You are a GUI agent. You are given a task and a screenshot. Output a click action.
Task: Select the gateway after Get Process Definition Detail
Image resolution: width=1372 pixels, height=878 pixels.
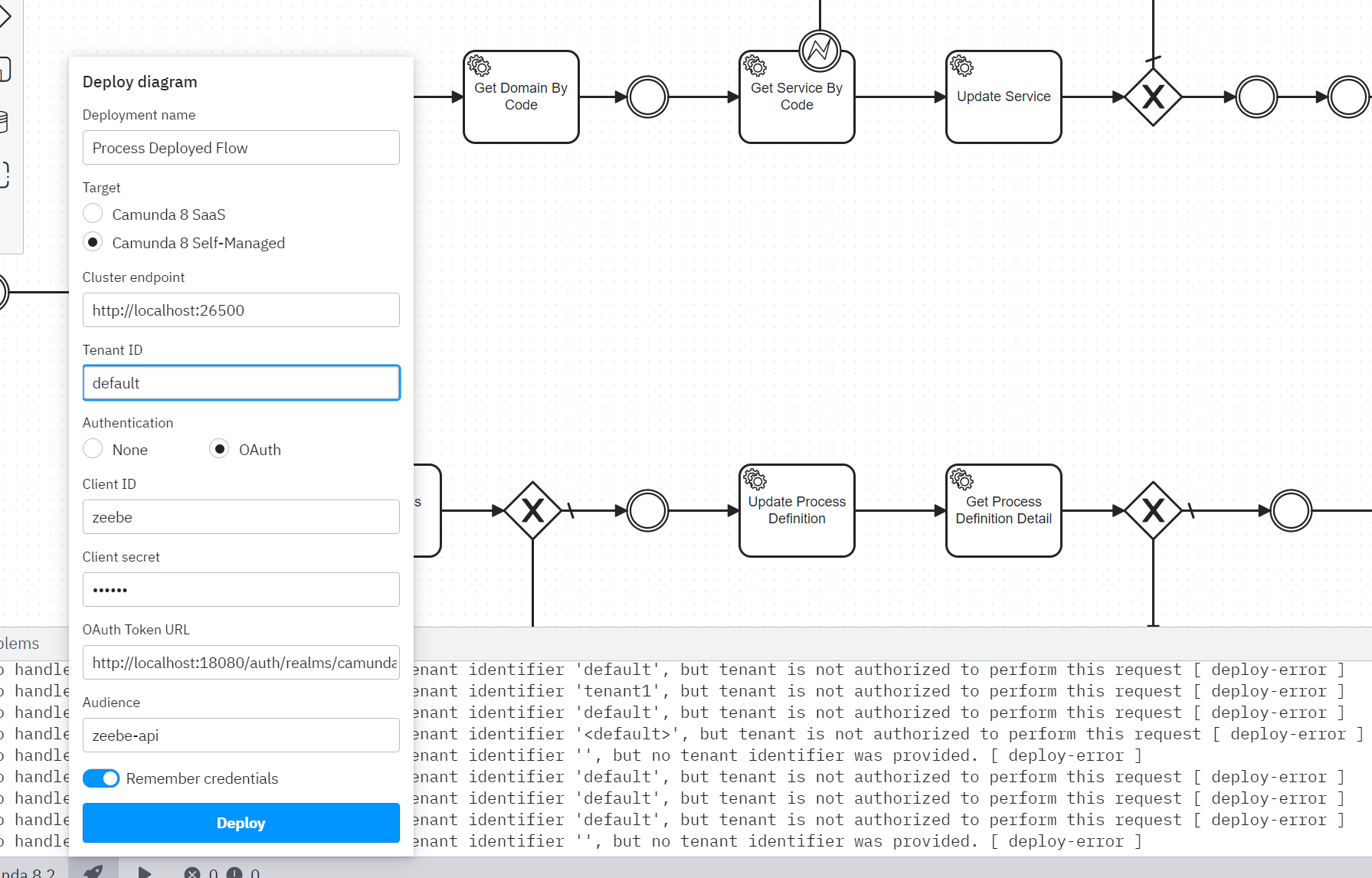pos(1152,510)
